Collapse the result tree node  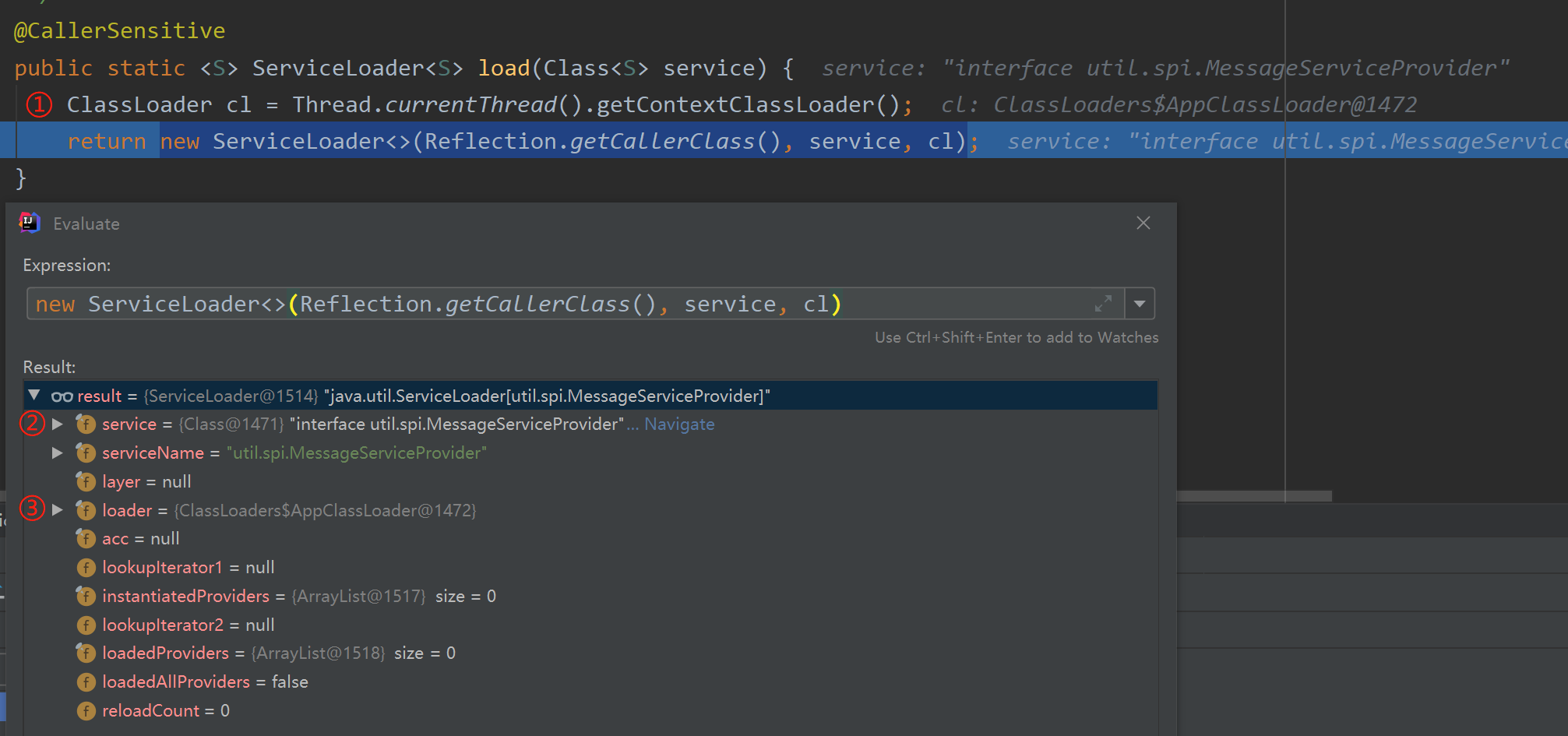[33, 396]
